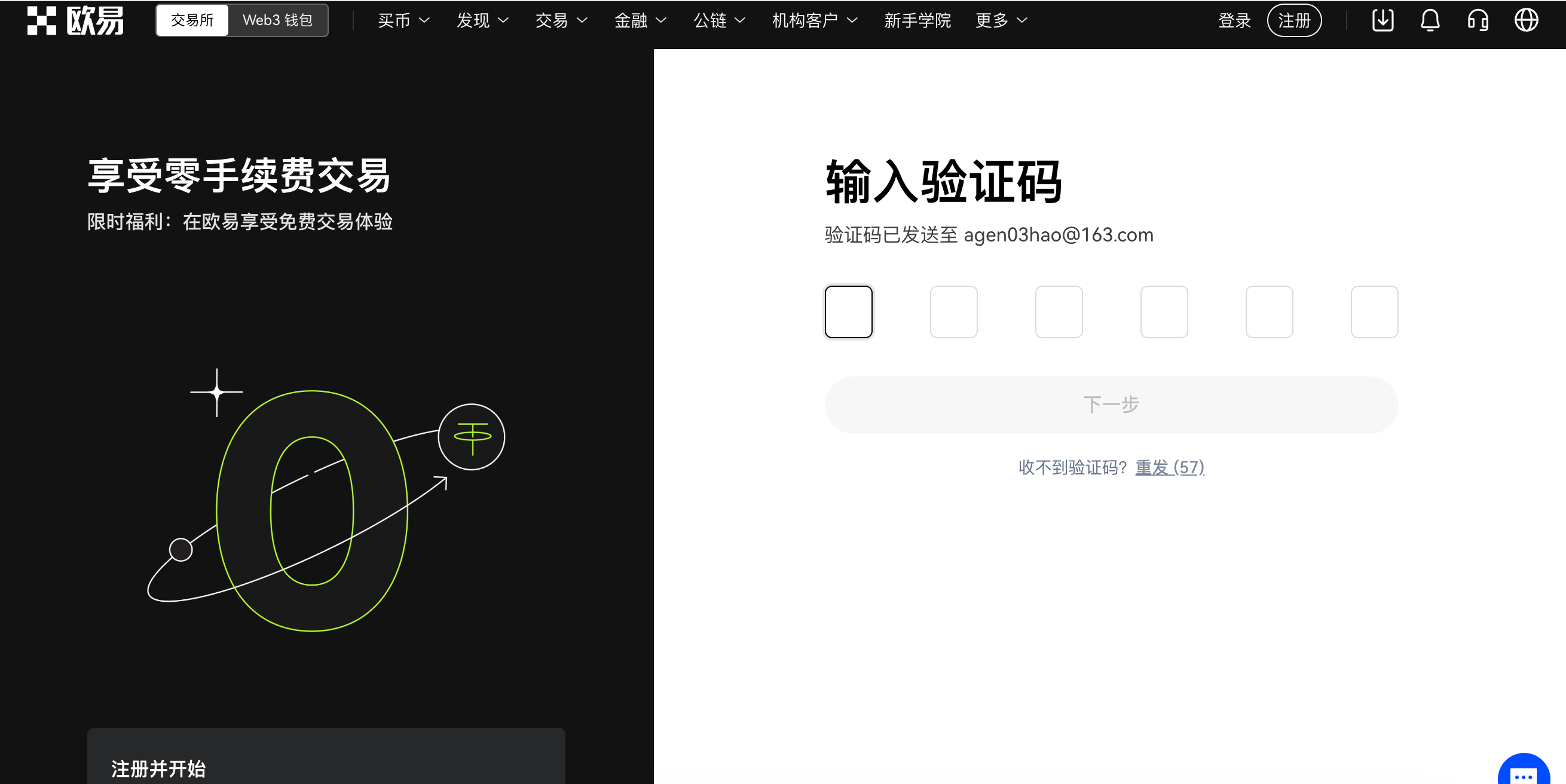Keep 交易所 tab active by clicking it
Image resolution: width=1566 pixels, height=784 pixels.
point(191,20)
